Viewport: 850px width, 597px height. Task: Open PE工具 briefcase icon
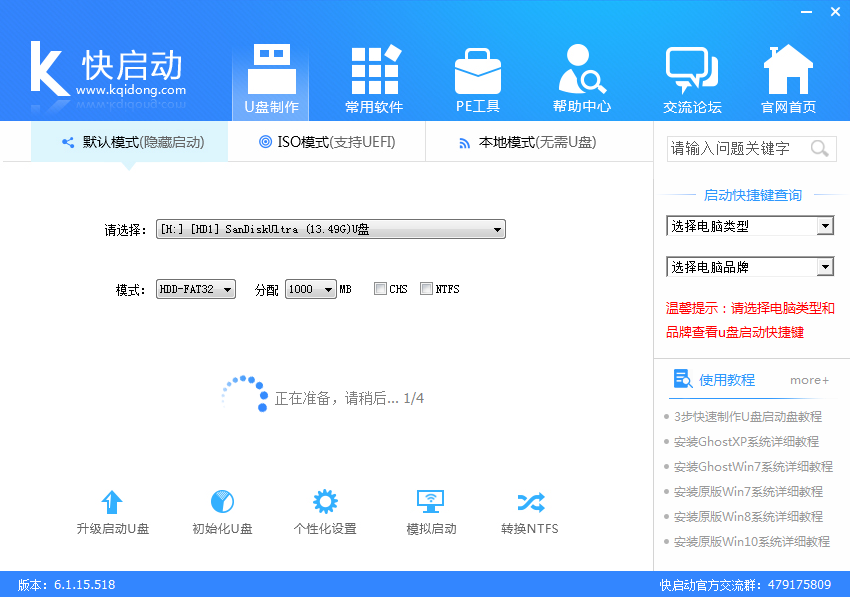[478, 71]
